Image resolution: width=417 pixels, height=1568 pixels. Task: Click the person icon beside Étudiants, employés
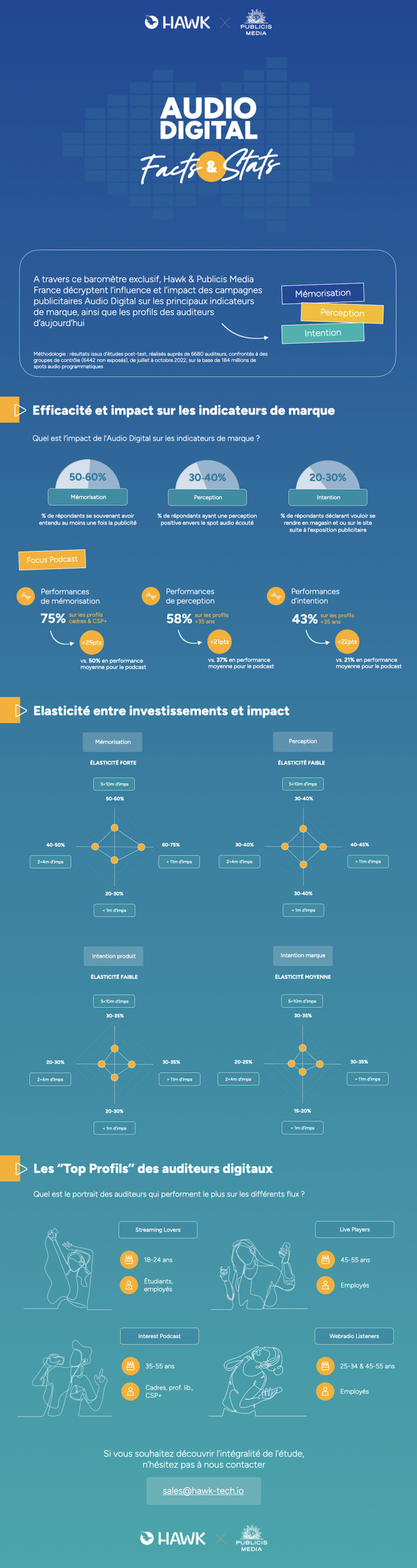coord(129,1285)
